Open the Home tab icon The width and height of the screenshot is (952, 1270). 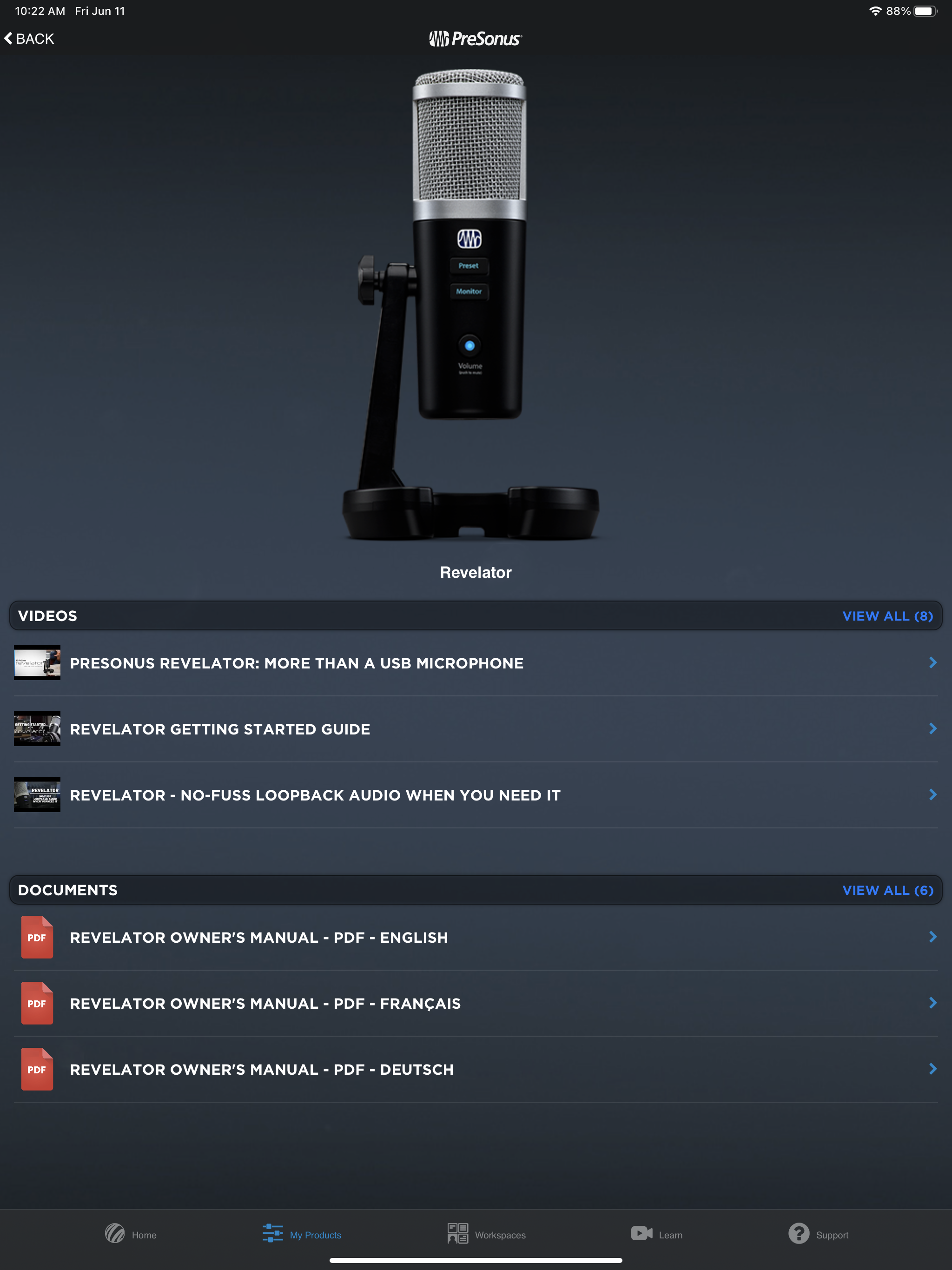pyautogui.click(x=114, y=1234)
